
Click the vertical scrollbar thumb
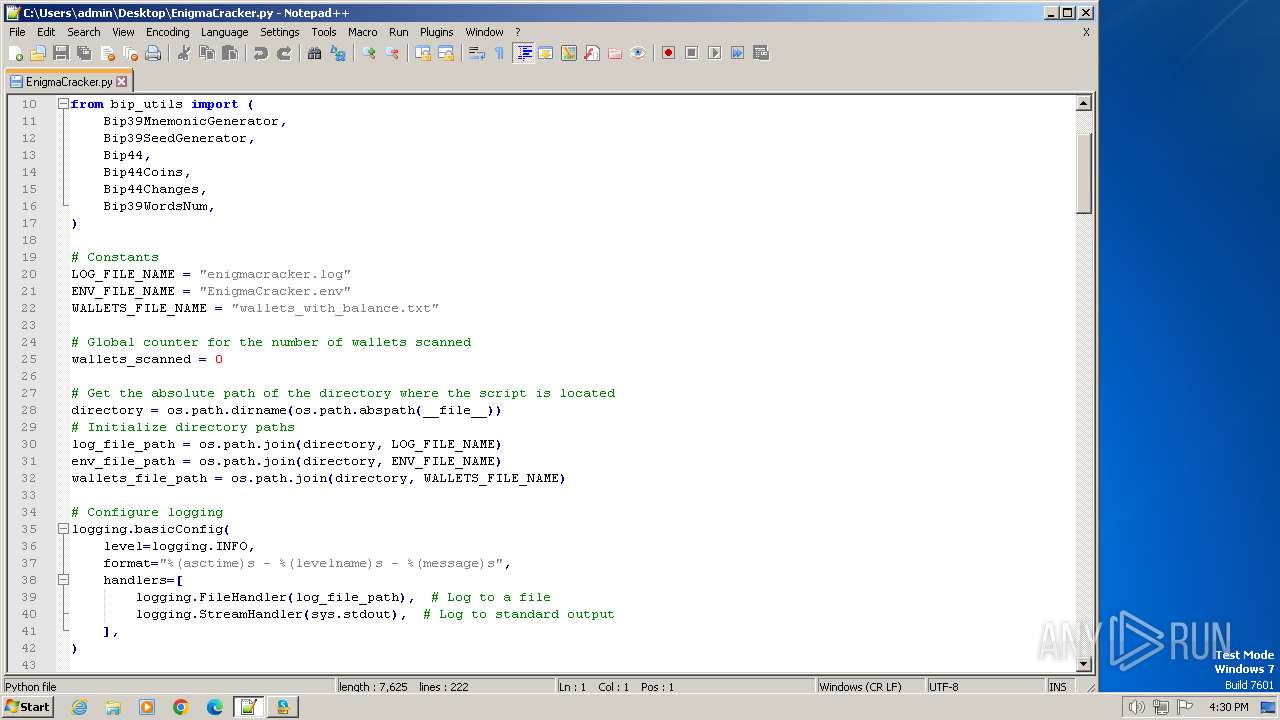click(x=1083, y=172)
